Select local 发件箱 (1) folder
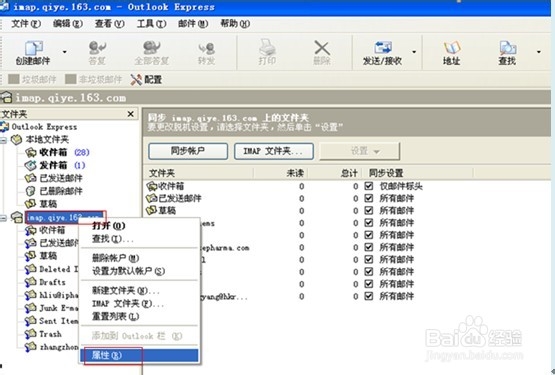The height and width of the screenshot is (375, 555). 55,165
